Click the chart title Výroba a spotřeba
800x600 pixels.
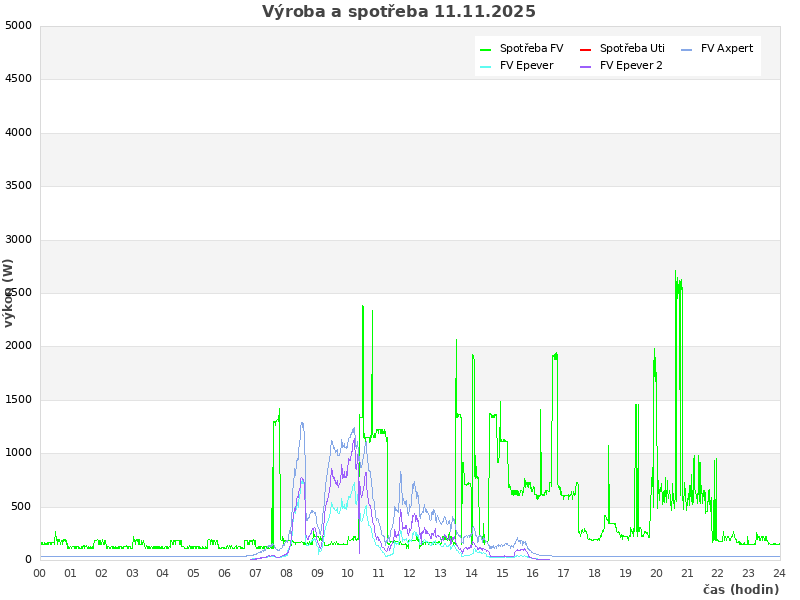(399, 12)
